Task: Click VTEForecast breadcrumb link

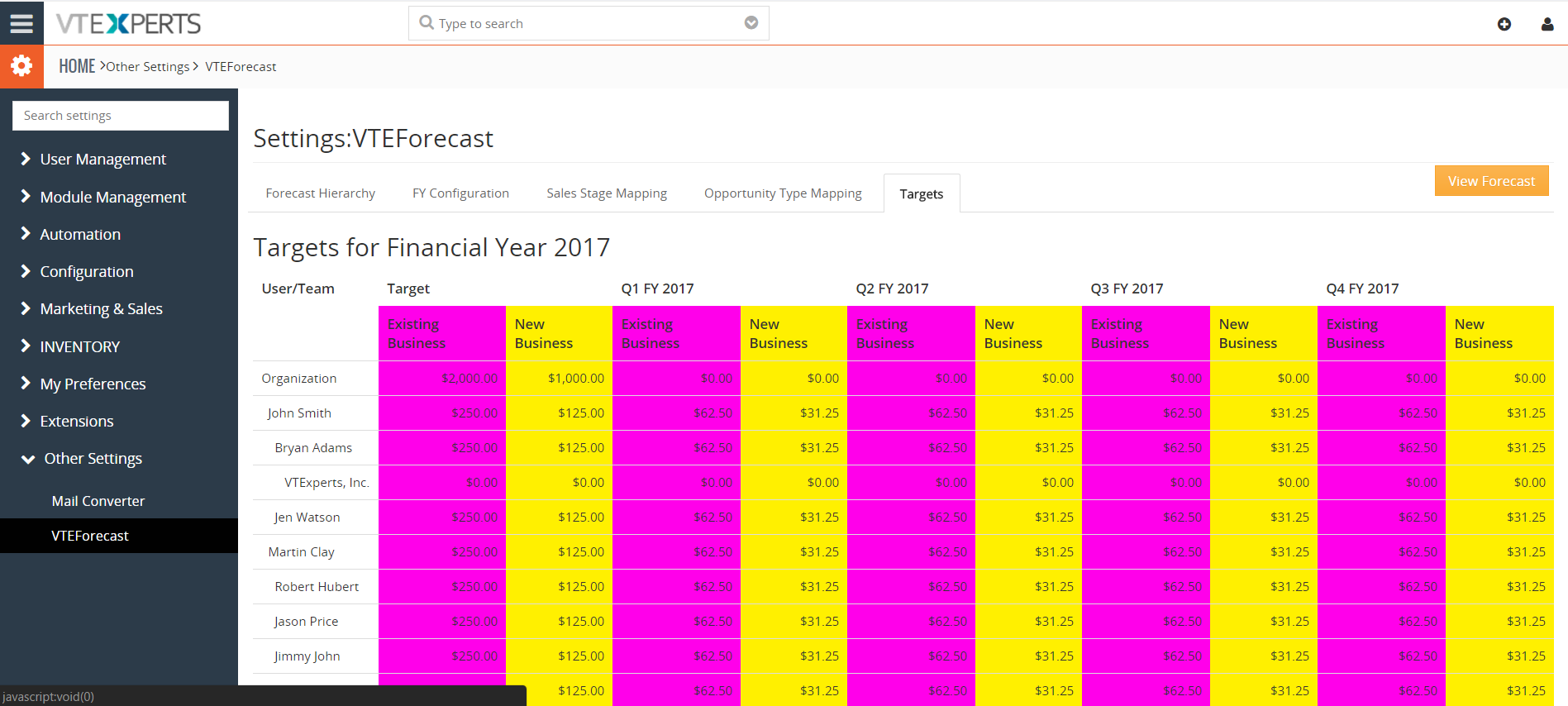Action: tap(241, 67)
